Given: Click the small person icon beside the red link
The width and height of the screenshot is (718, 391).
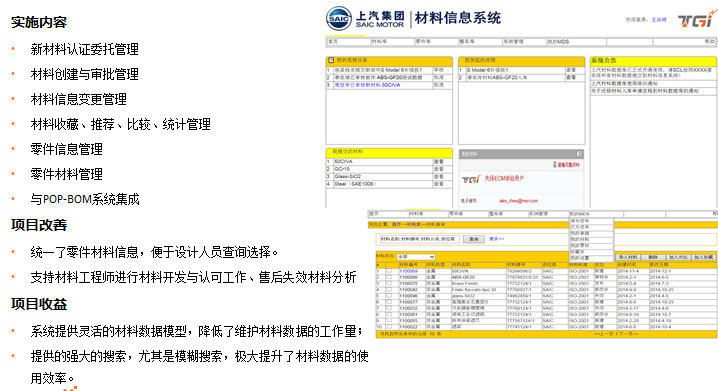Looking at the screenshot, I should [555, 164].
